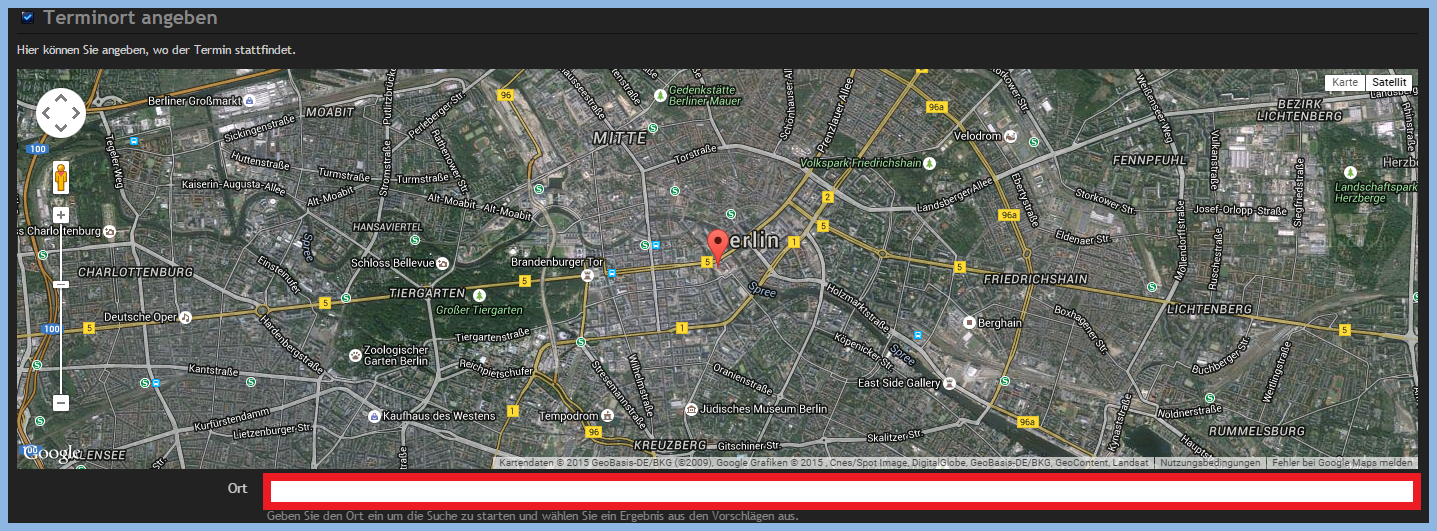This screenshot has width=1437, height=531.
Task: Uncheck the Terminort angeben checkbox
Action: coord(28,17)
